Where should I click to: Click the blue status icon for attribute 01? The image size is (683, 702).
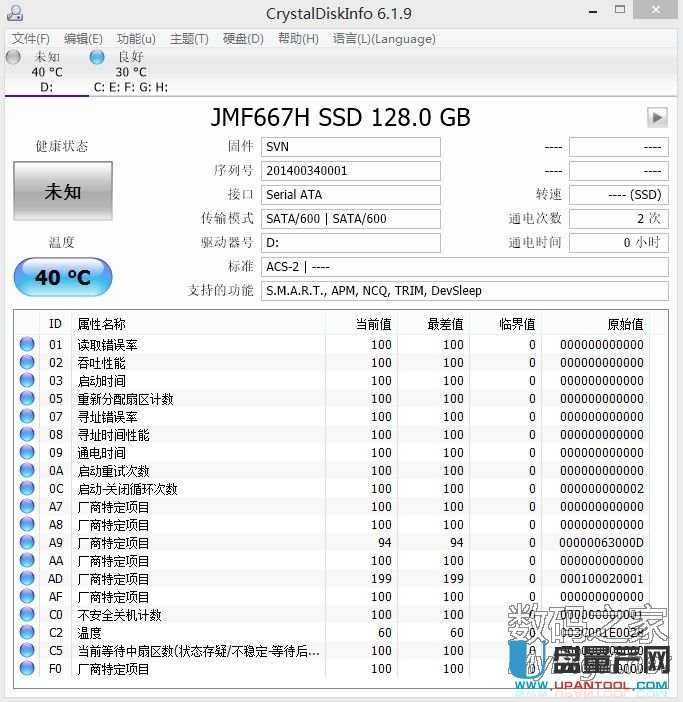click(x=26, y=345)
